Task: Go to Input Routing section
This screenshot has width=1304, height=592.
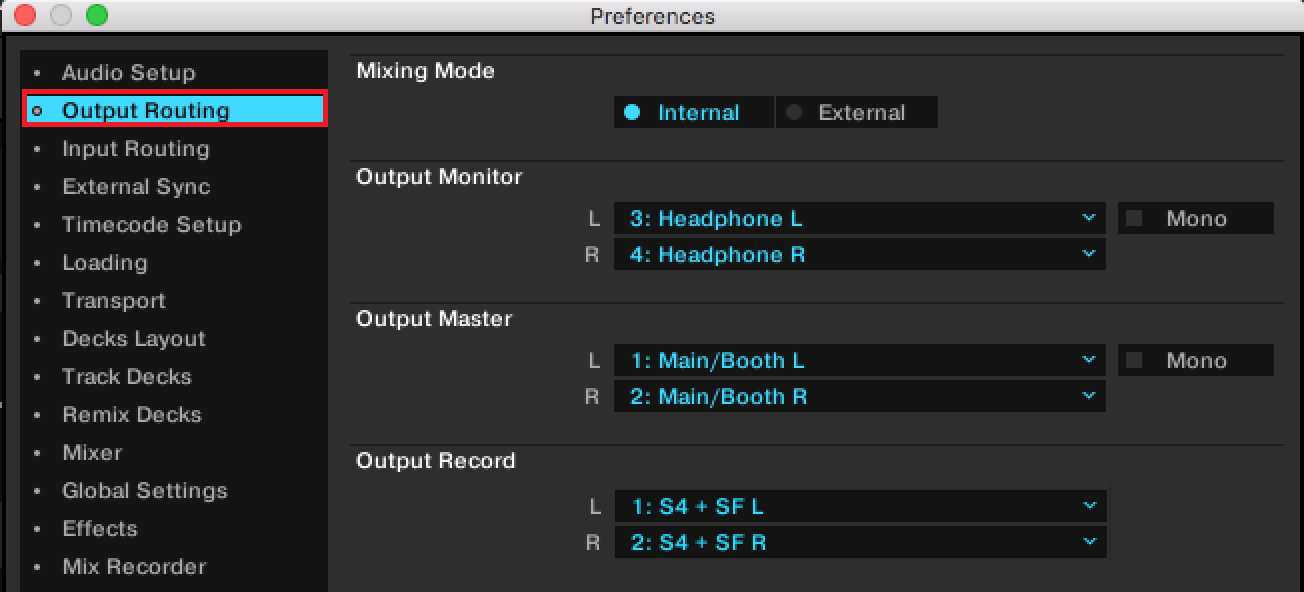Action: click(135, 149)
